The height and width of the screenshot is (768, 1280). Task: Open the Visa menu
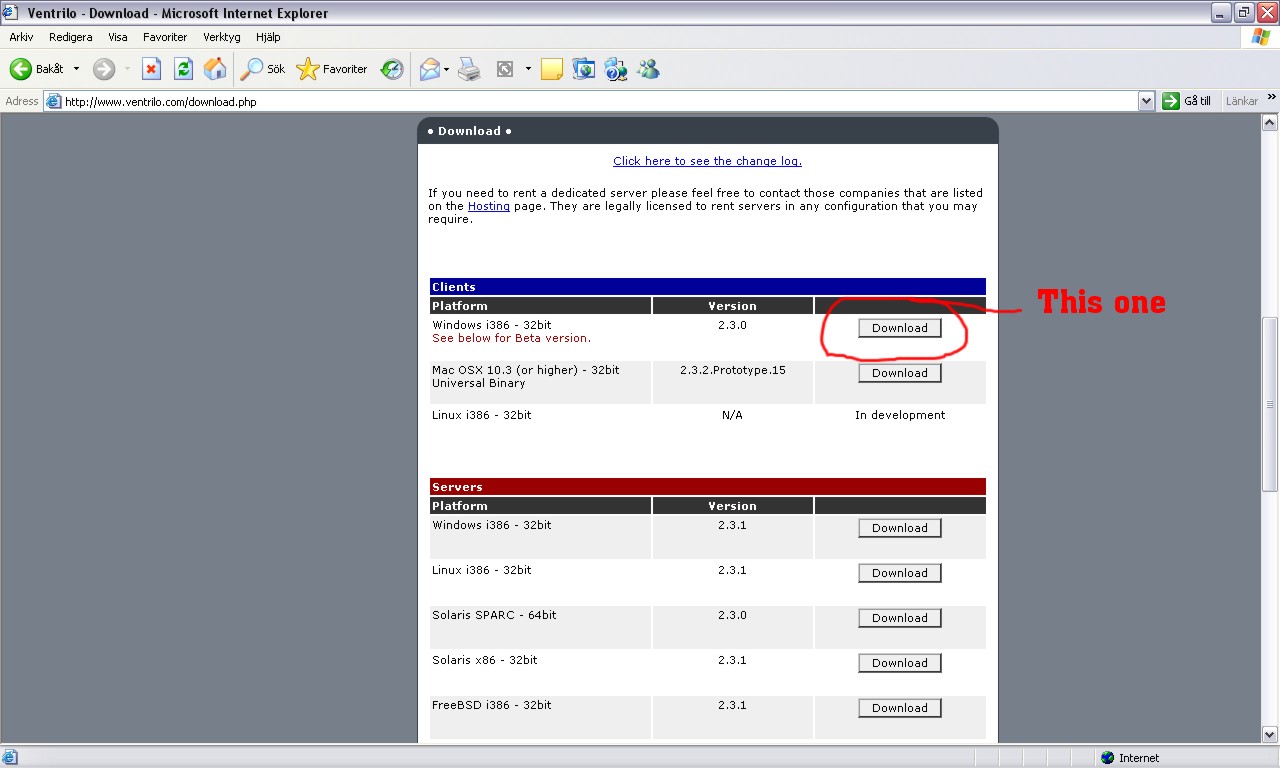tap(118, 37)
